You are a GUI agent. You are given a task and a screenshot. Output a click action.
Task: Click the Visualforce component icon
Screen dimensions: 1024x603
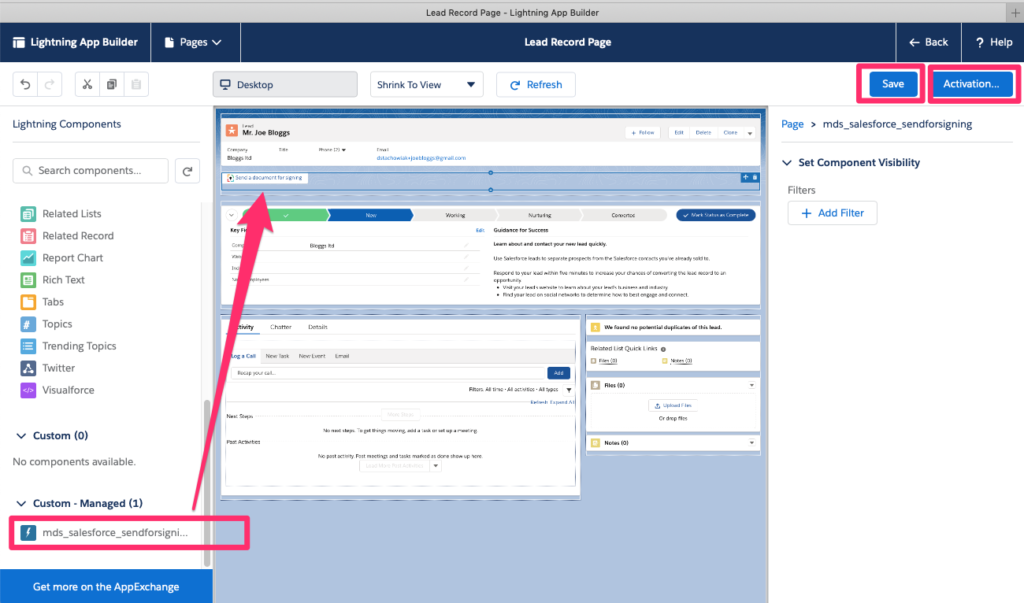pos(26,389)
